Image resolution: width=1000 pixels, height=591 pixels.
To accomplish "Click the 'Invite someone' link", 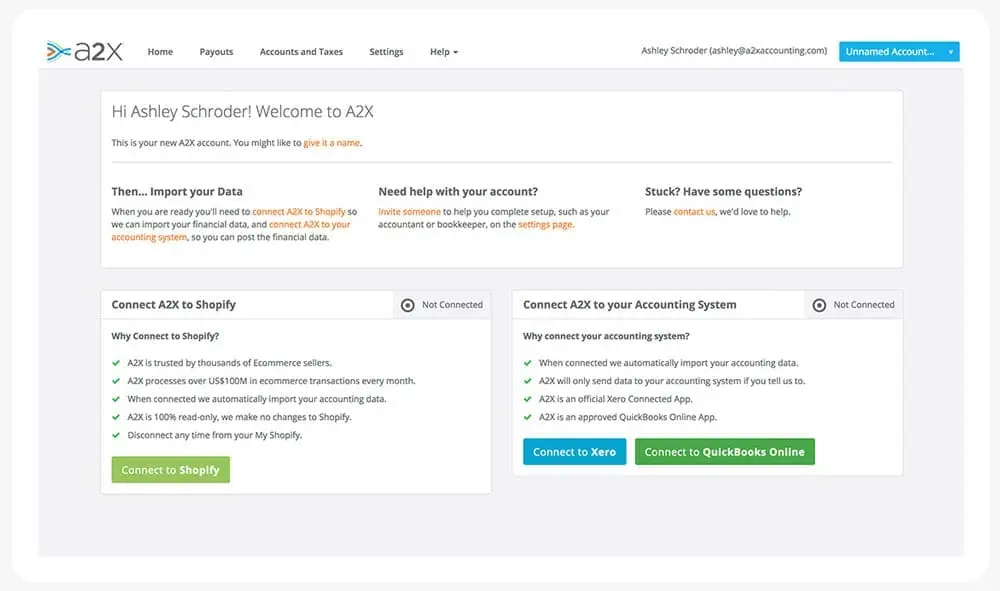I will pyautogui.click(x=409, y=212).
